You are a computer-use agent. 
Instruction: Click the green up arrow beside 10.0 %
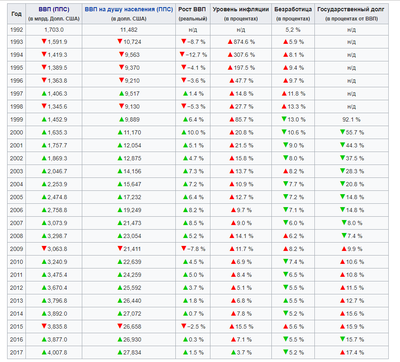(183, 132)
